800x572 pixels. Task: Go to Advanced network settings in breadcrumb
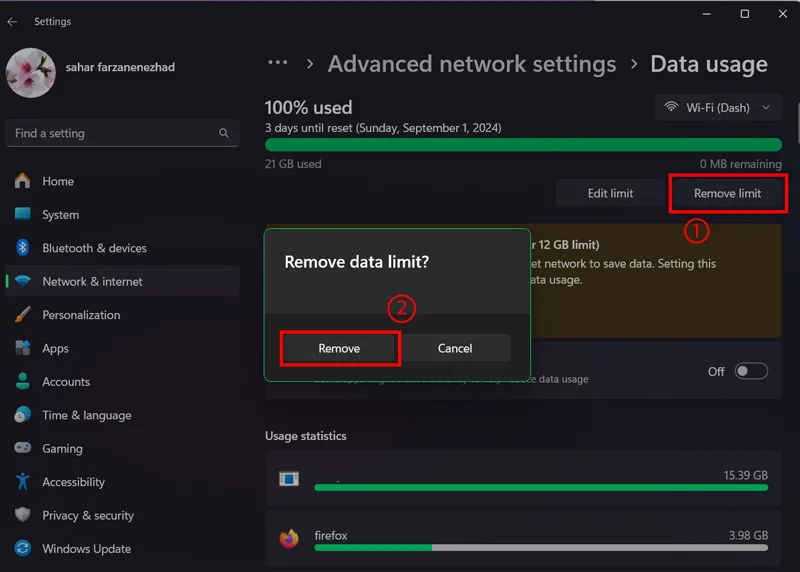472,64
